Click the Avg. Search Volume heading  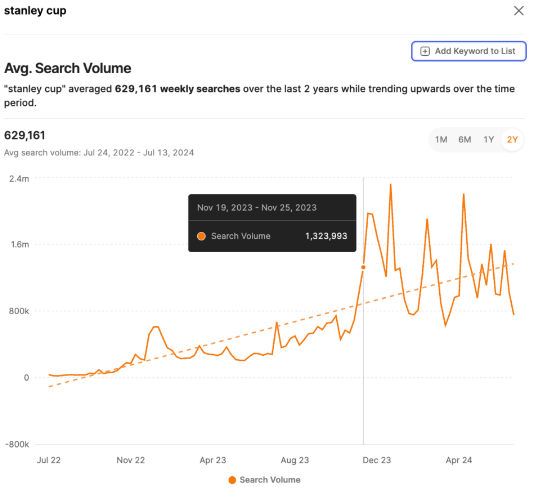pos(67,68)
